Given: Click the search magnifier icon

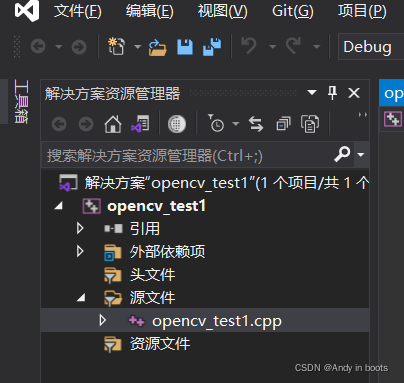Looking at the screenshot, I should point(342,154).
